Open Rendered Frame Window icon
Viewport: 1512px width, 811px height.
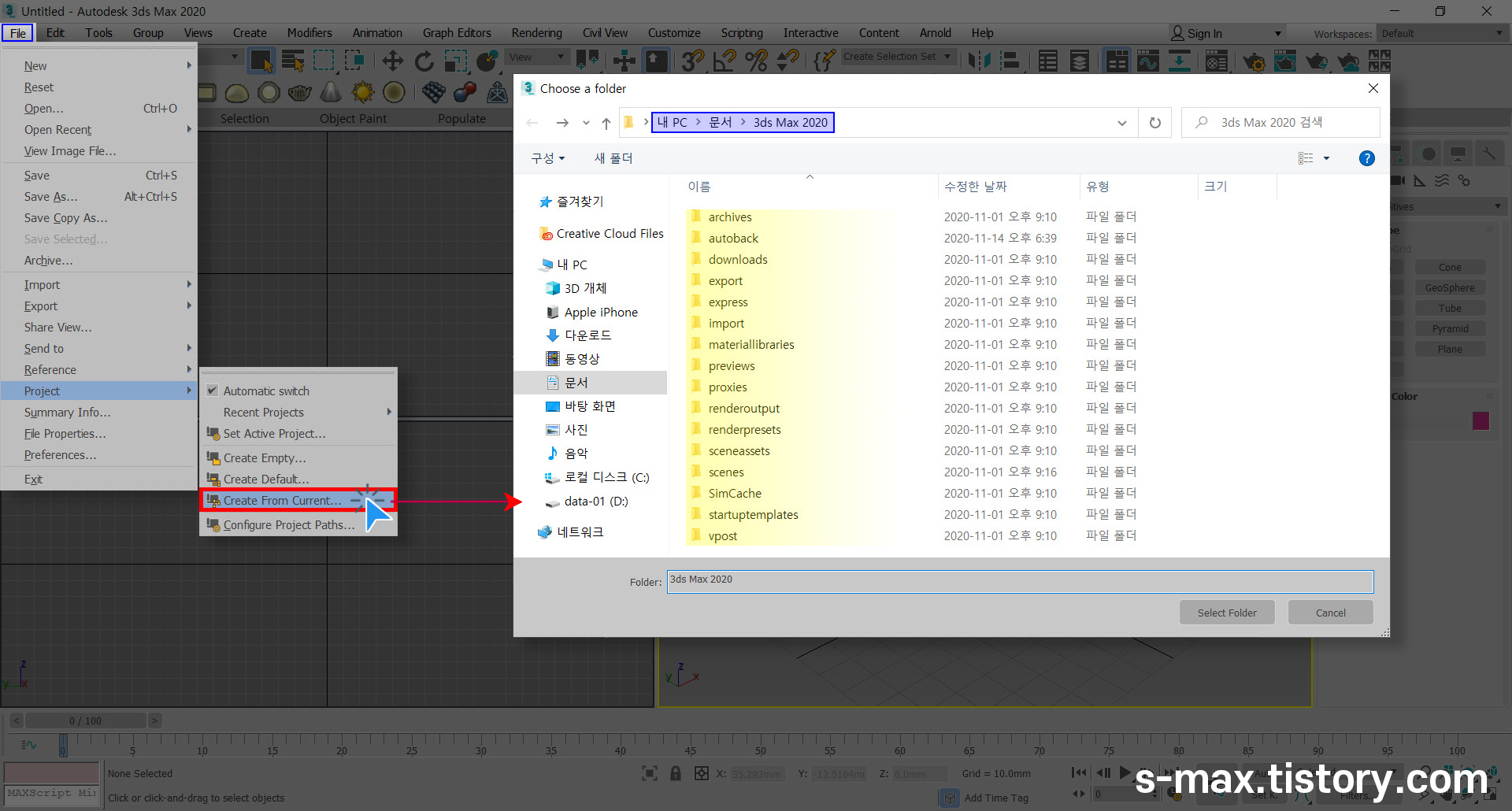[1285, 61]
